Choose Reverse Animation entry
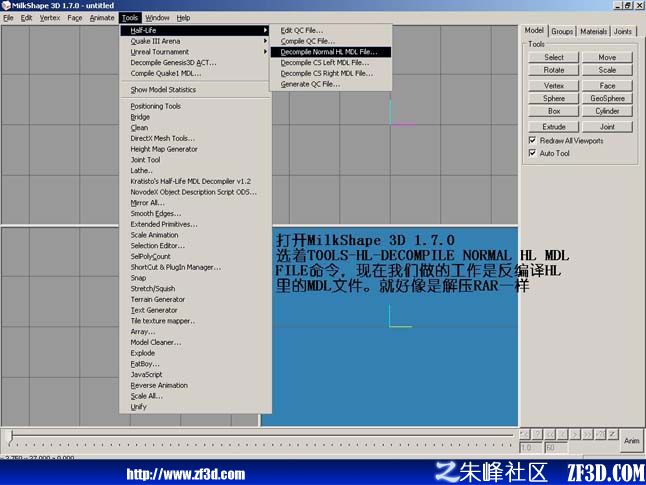This screenshot has width=646, height=485. point(194,385)
